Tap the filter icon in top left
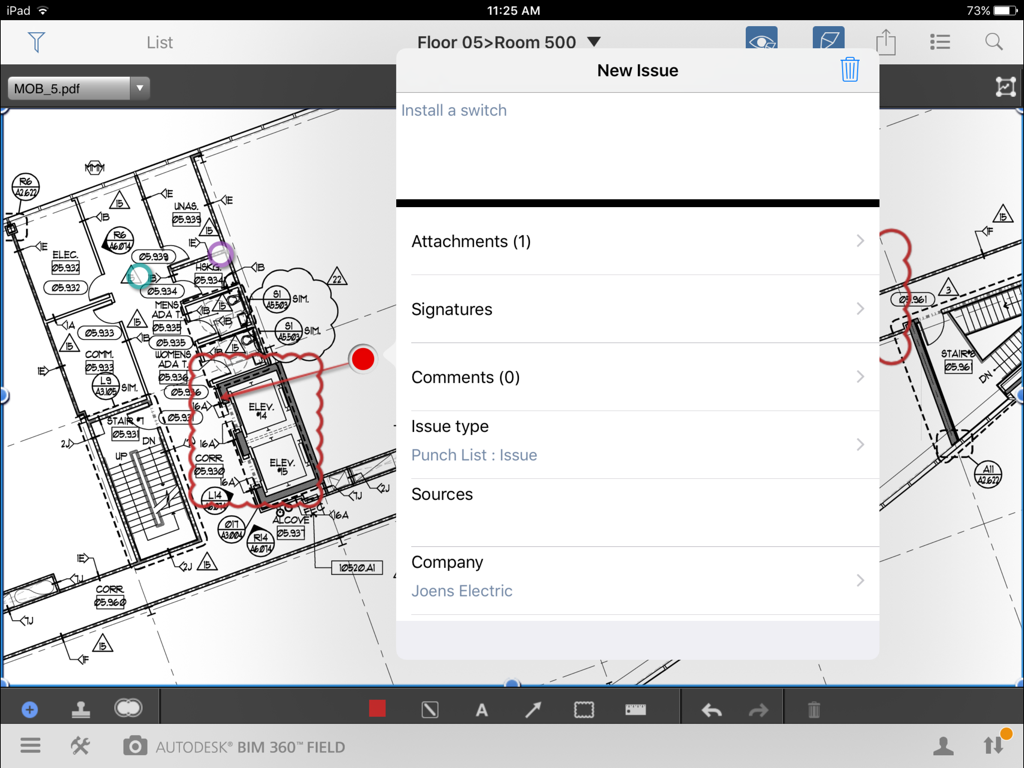1024x768 pixels. [x=36, y=42]
